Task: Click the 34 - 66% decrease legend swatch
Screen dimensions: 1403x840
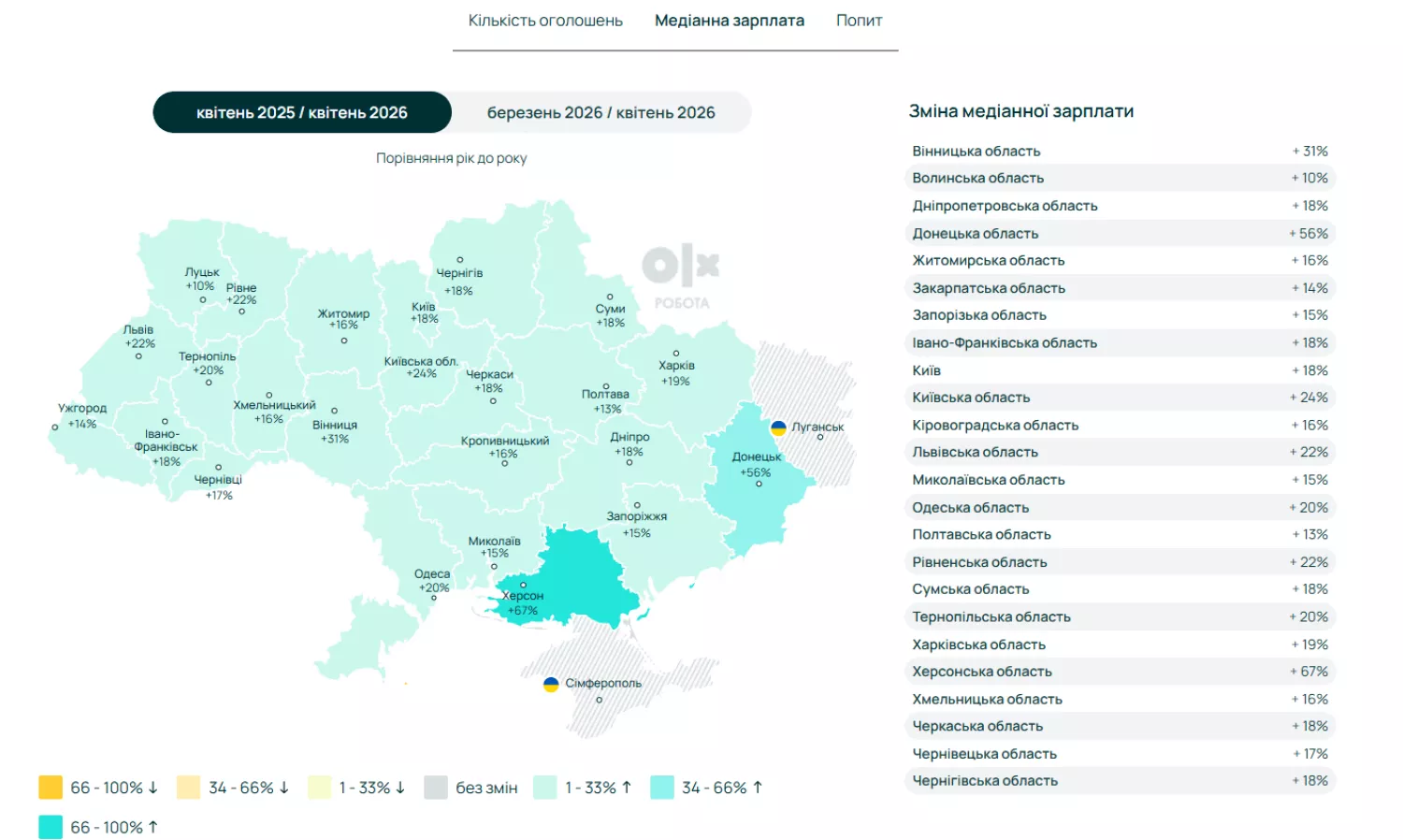Action: click(189, 788)
